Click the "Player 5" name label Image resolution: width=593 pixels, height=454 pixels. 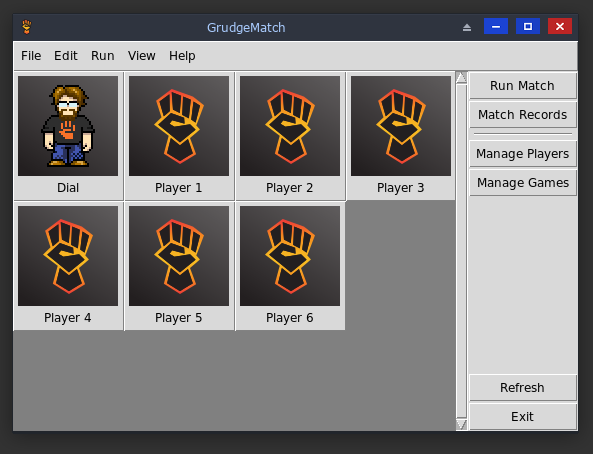179,318
